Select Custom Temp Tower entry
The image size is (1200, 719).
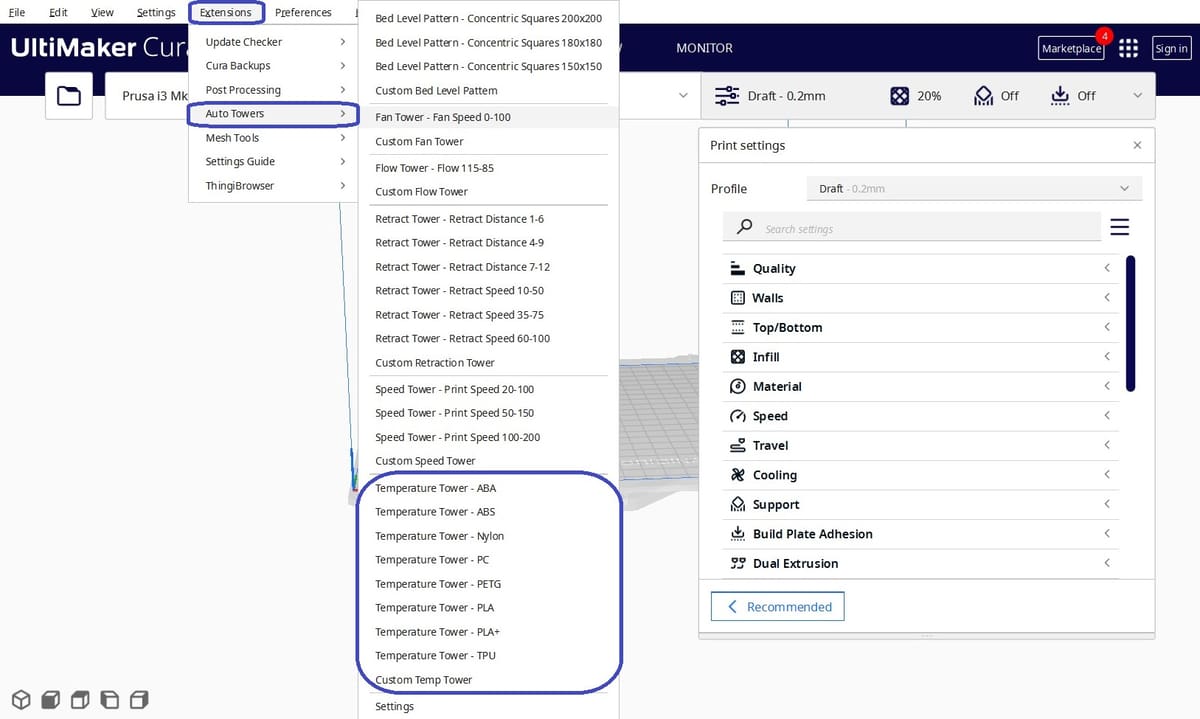(x=488, y=680)
